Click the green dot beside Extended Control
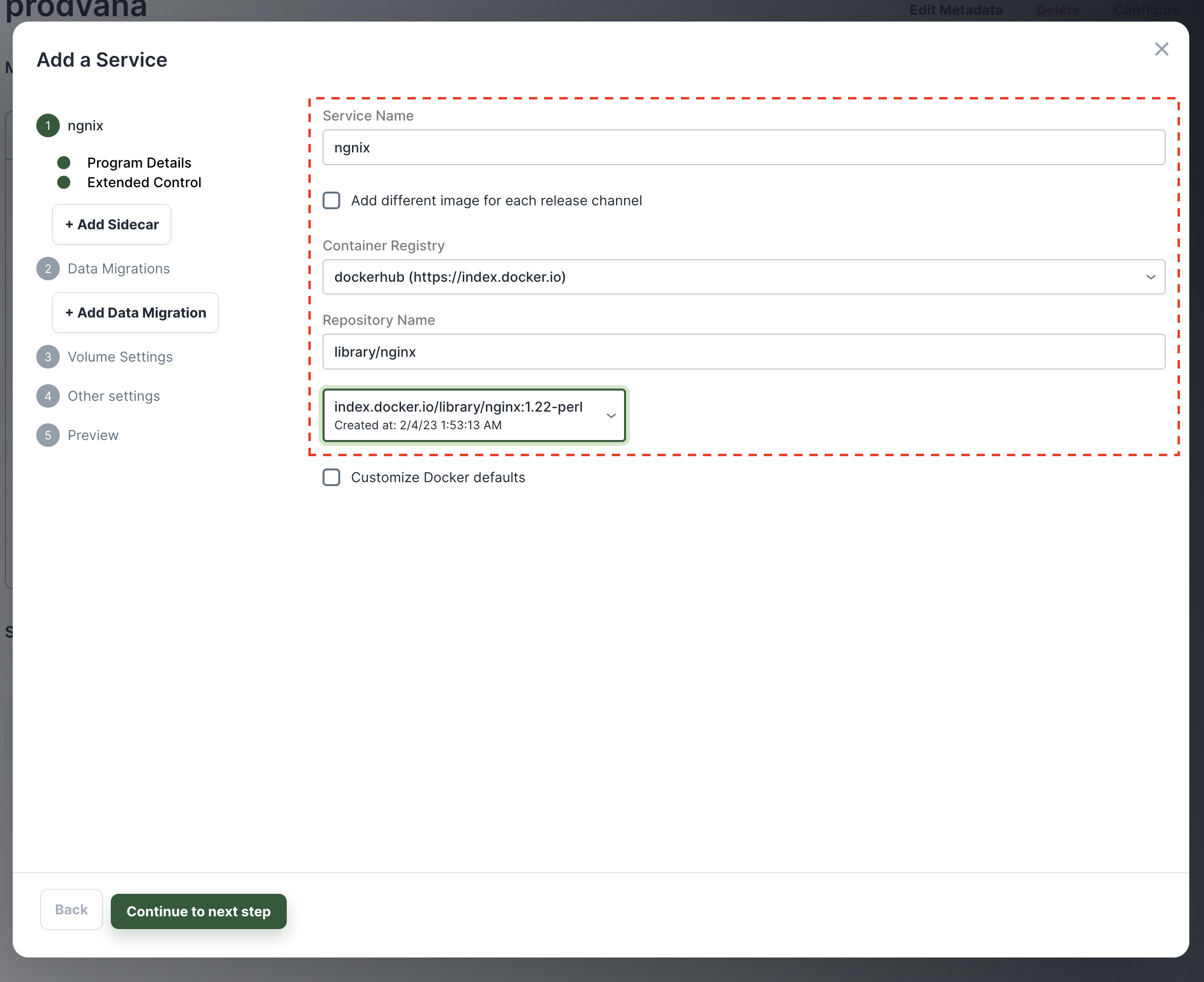 tap(64, 182)
